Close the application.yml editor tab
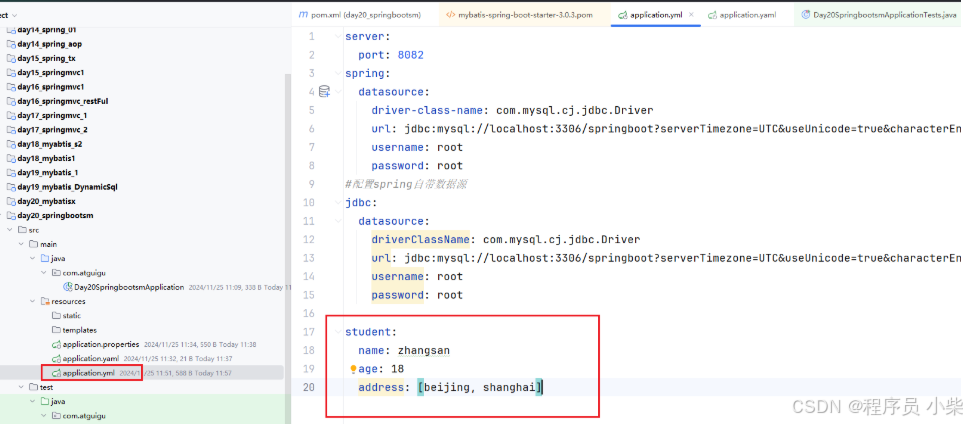Viewport: 967px width, 424px height. (691, 14)
